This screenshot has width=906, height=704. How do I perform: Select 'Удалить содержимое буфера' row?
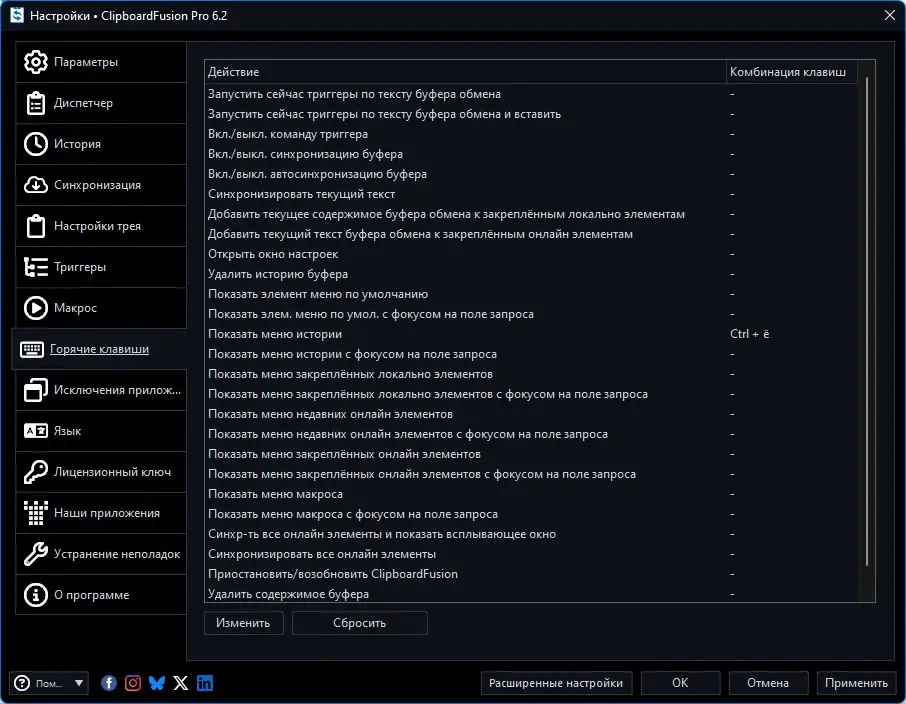click(532, 594)
